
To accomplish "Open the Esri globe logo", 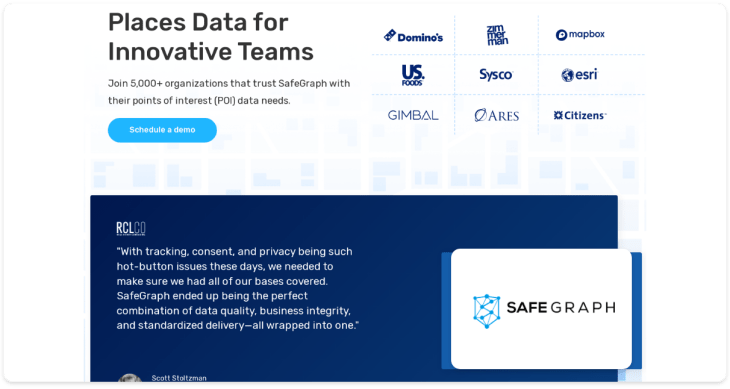I will tap(579, 74).
